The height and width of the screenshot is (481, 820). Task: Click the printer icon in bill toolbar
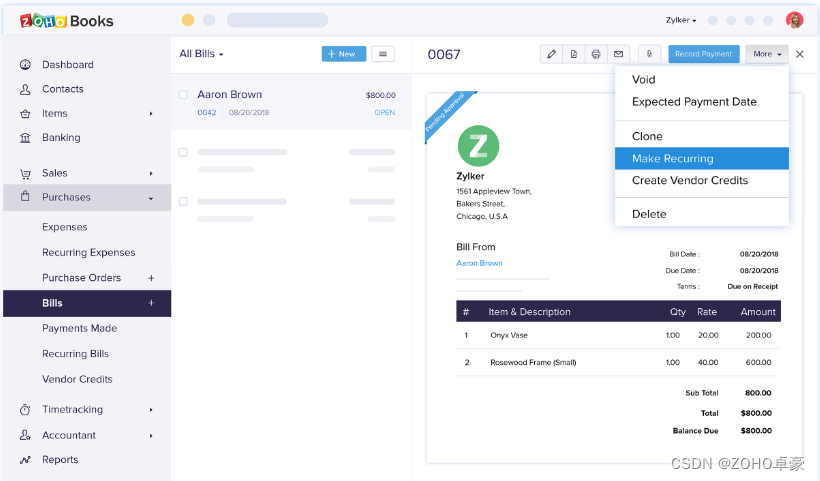(596, 54)
